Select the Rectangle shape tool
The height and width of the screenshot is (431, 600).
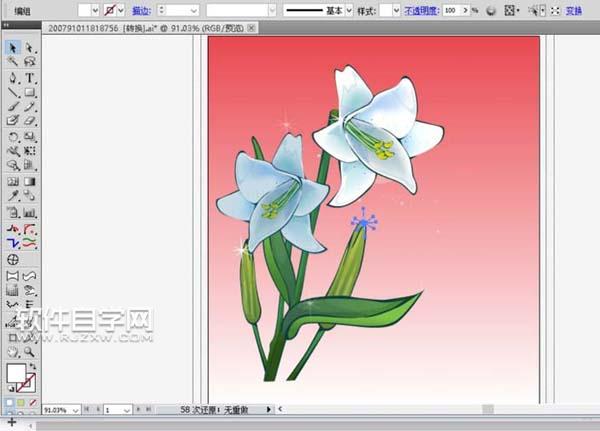[30, 91]
